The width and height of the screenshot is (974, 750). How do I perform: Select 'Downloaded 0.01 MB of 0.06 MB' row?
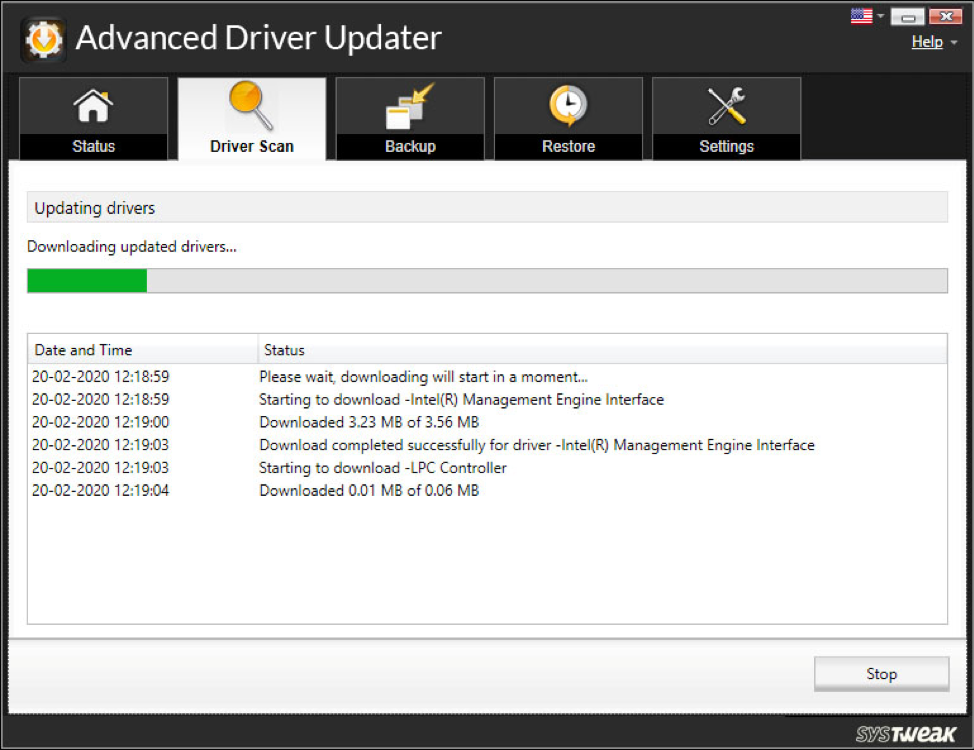[x=488, y=491]
